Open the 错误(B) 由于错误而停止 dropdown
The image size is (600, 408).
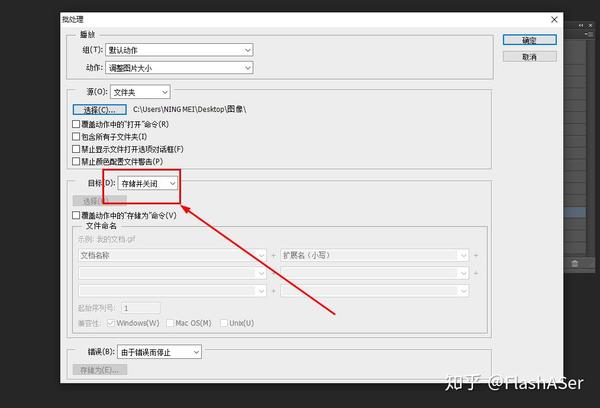pos(159,352)
